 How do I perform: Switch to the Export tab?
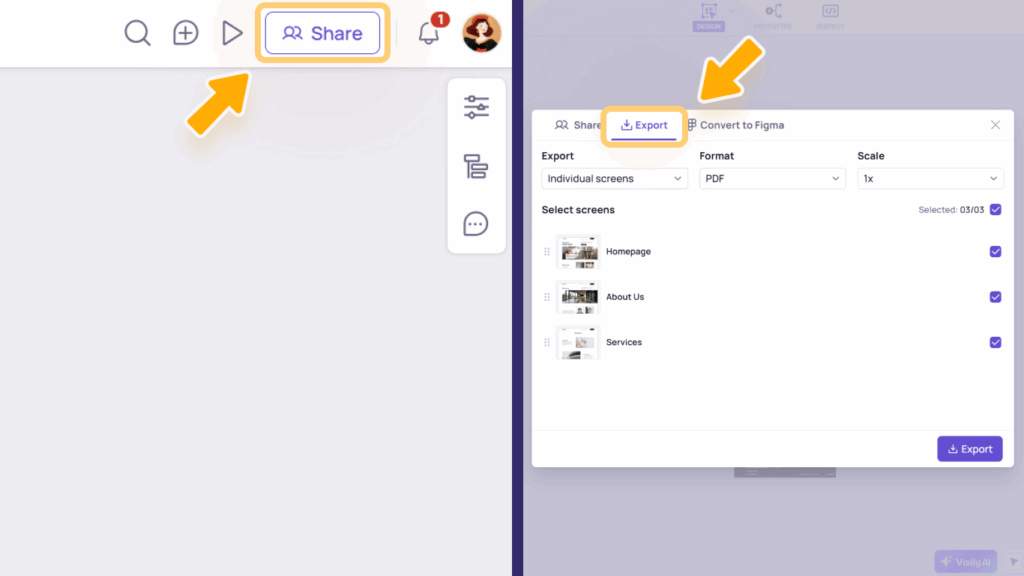click(644, 125)
